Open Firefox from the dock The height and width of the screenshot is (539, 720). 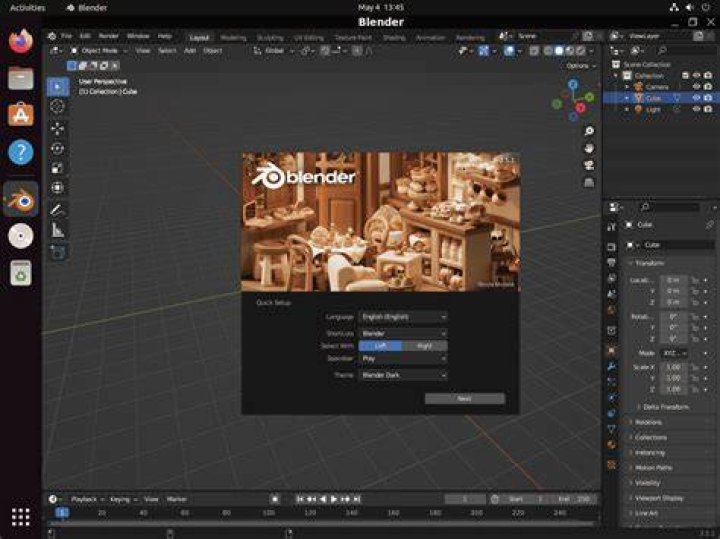click(x=21, y=41)
